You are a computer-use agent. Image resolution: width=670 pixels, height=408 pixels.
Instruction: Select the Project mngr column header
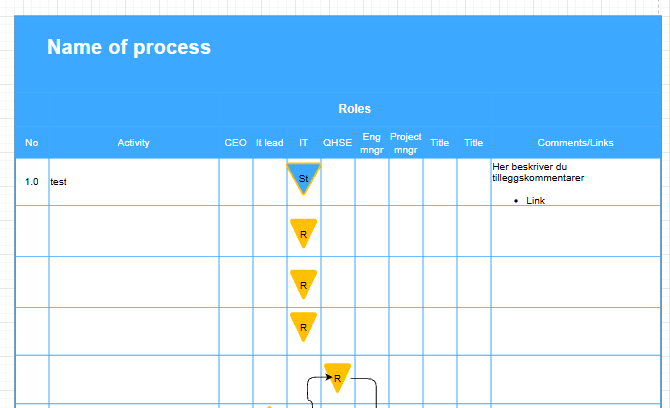(x=406, y=143)
